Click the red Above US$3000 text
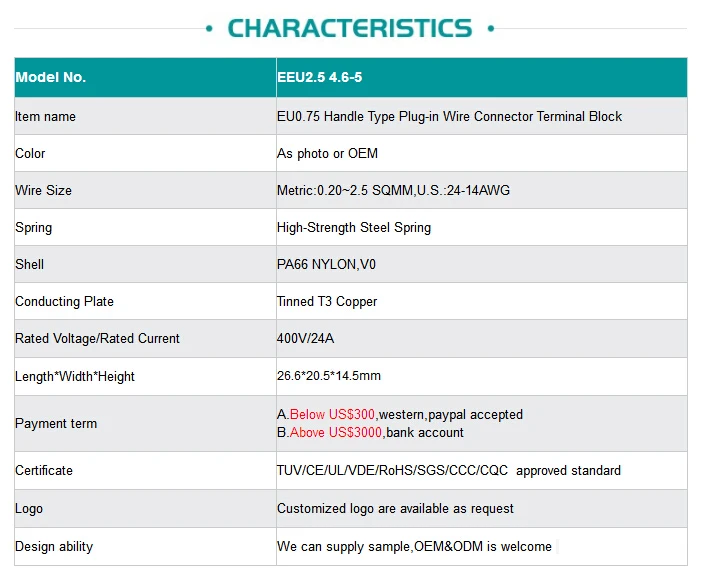The width and height of the screenshot is (705, 578). [x=336, y=432]
